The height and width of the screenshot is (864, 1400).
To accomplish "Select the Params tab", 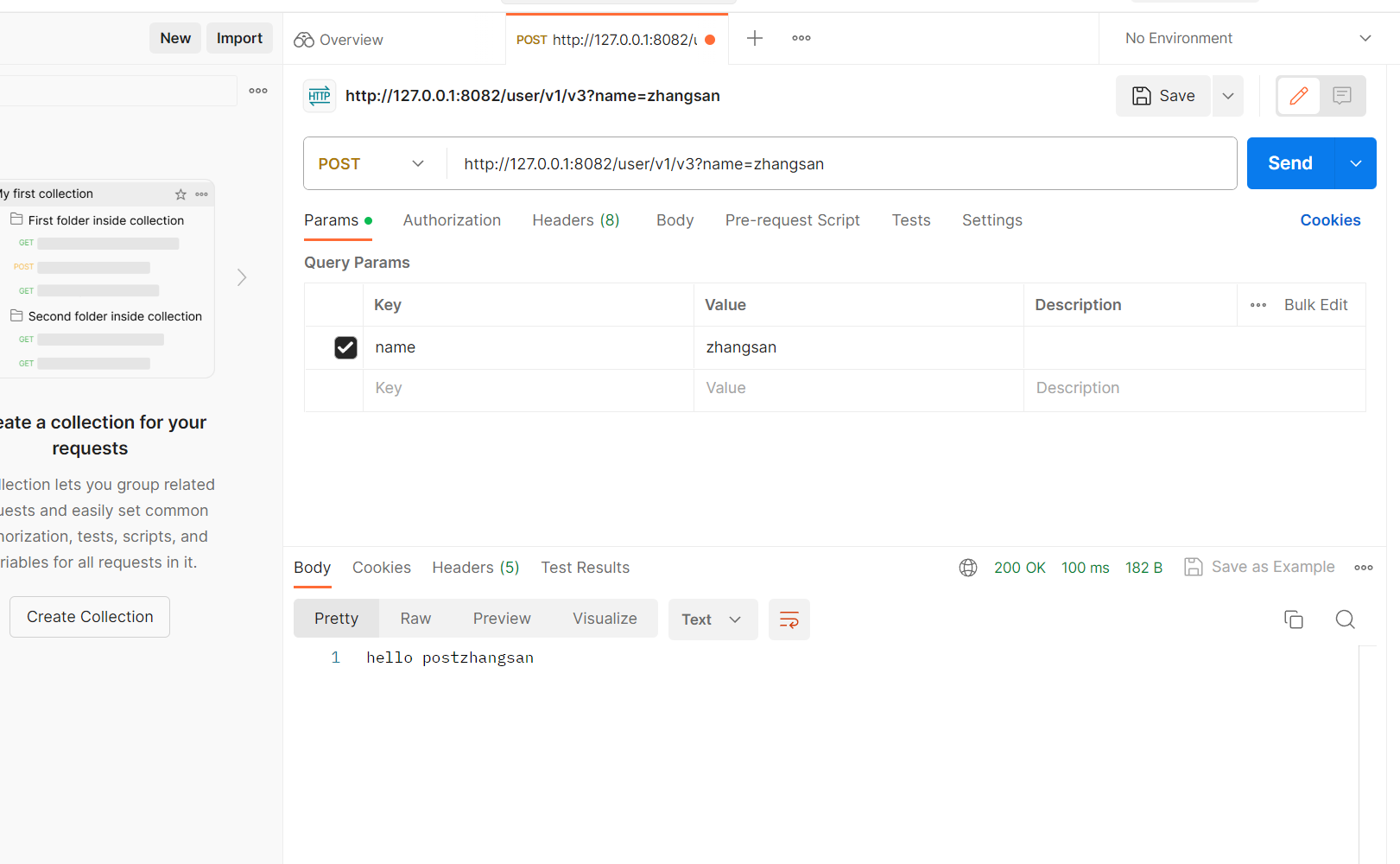I will pyautogui.click(x=338, y=220).
